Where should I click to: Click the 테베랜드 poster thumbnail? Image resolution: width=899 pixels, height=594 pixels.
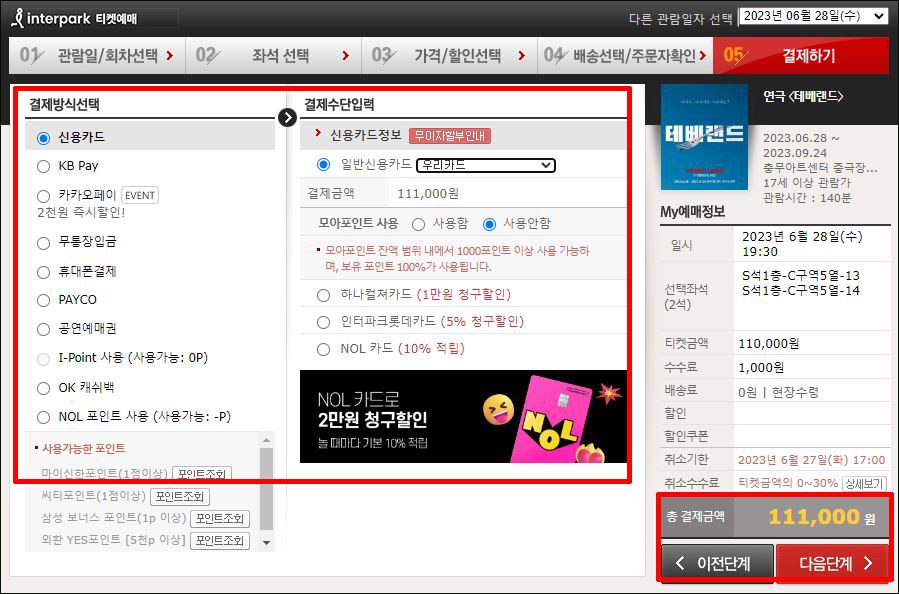click(705, 137)
